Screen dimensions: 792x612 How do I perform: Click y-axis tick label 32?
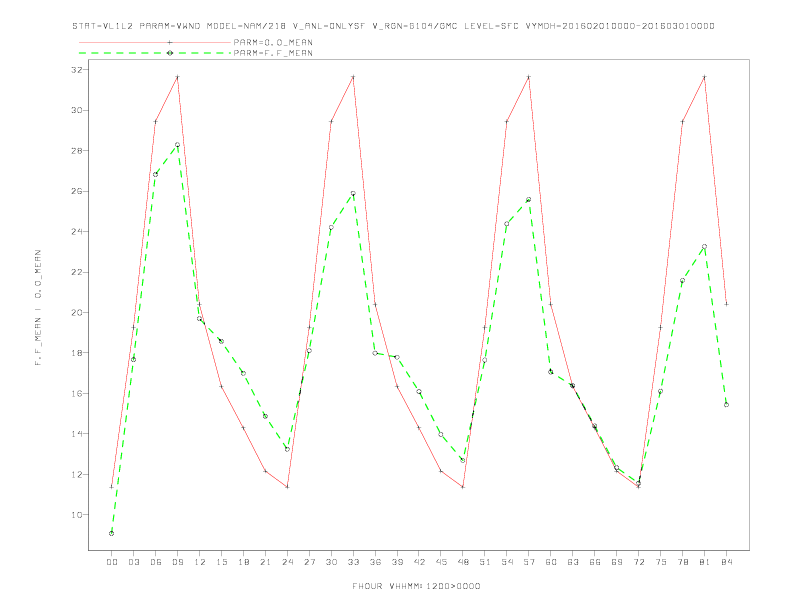tap(77, 70)
